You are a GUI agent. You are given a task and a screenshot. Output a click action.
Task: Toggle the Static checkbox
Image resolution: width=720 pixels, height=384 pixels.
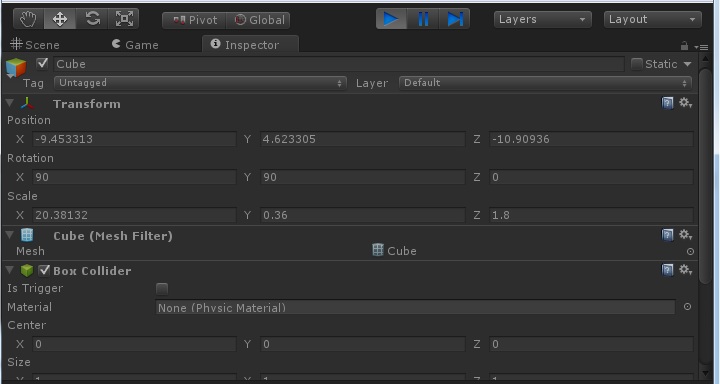pyautogui.click(x=636, y=64)
